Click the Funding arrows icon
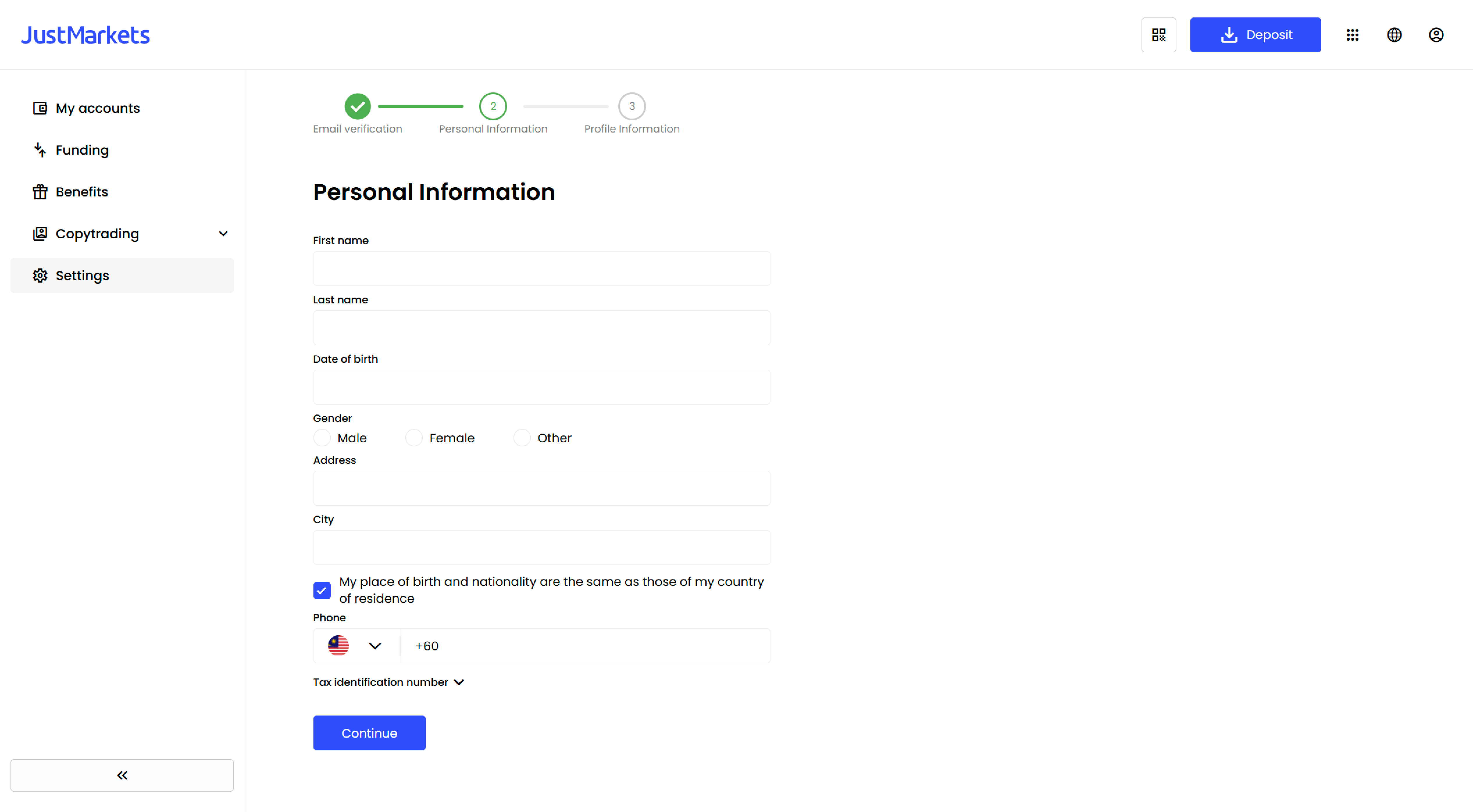 click(x=40, y=150)
